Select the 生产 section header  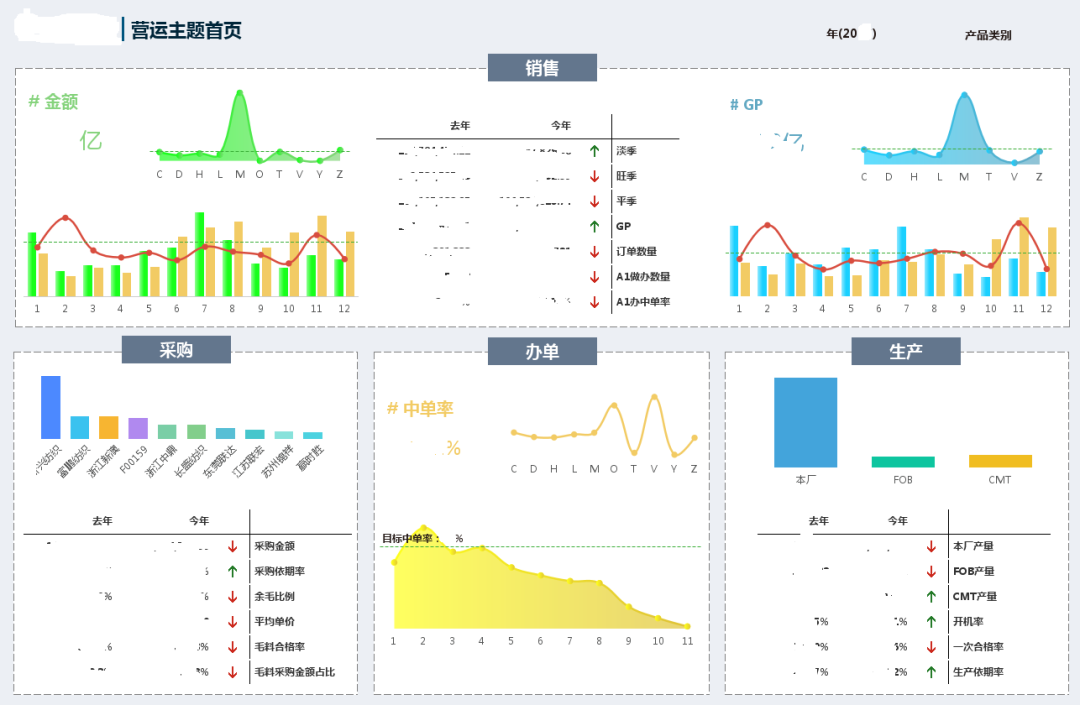[906, 351]
